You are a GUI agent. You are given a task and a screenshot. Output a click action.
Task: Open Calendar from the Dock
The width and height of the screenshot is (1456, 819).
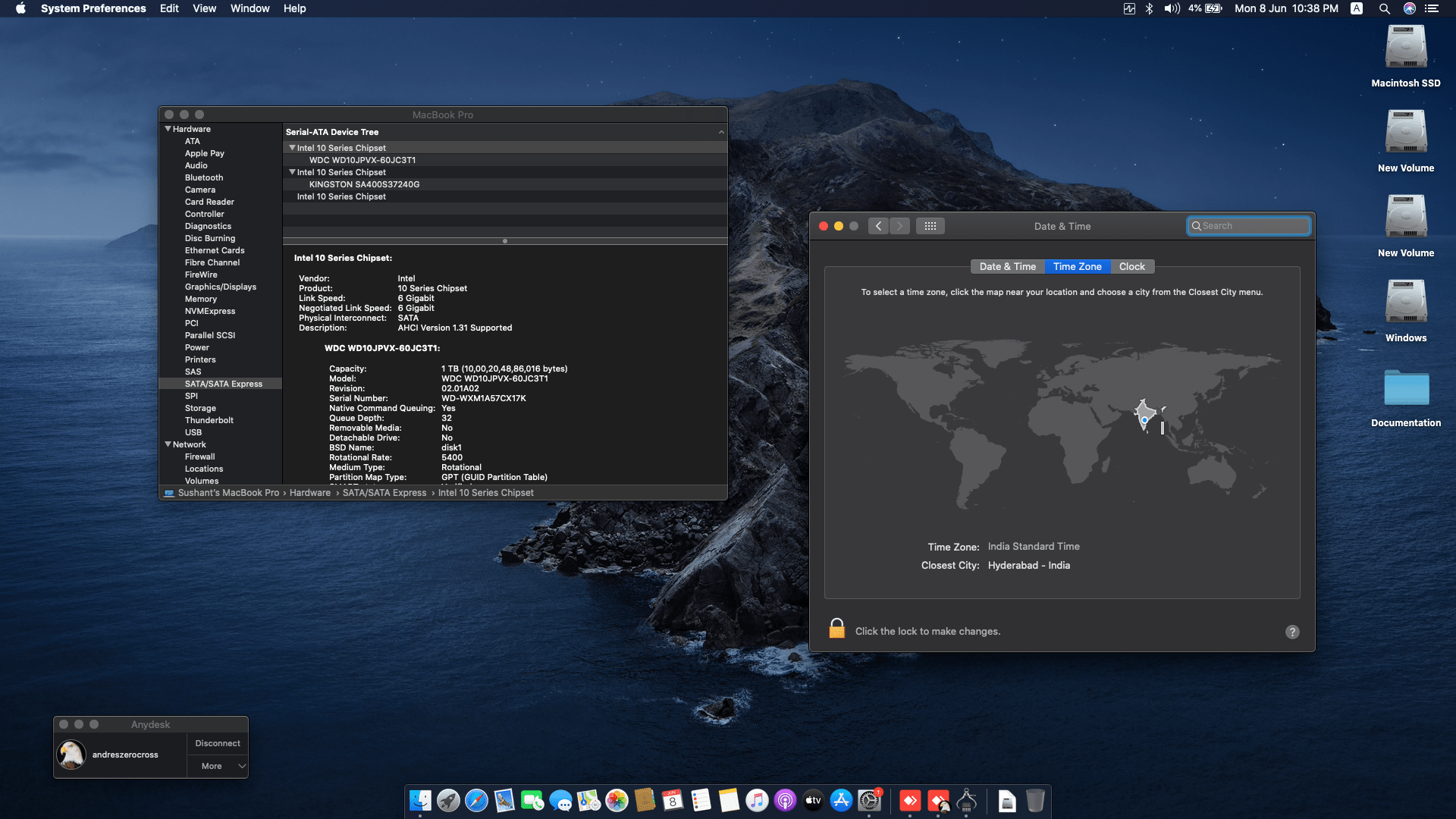[673, 800]
